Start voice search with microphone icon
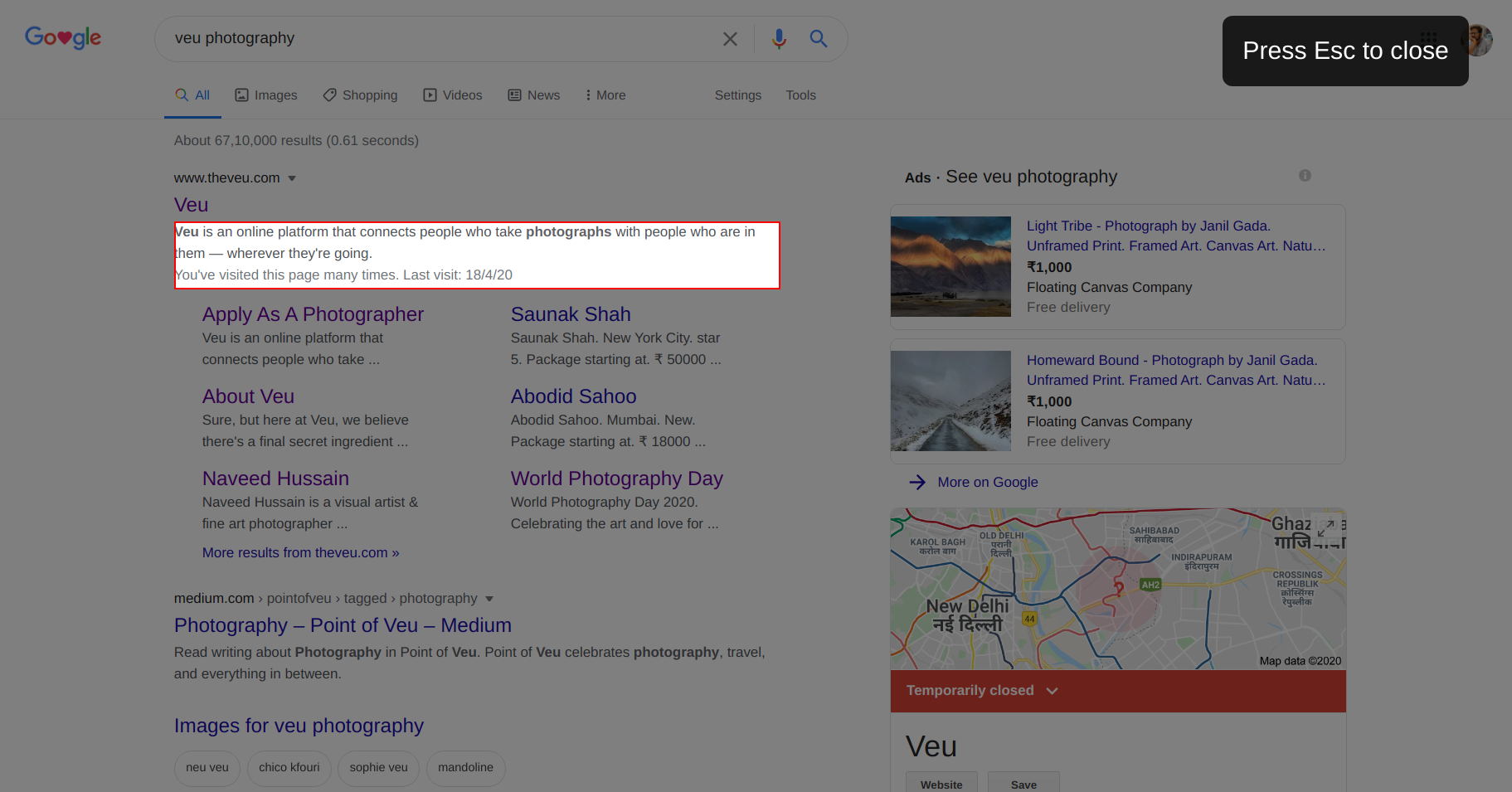 tap(779, 39)
